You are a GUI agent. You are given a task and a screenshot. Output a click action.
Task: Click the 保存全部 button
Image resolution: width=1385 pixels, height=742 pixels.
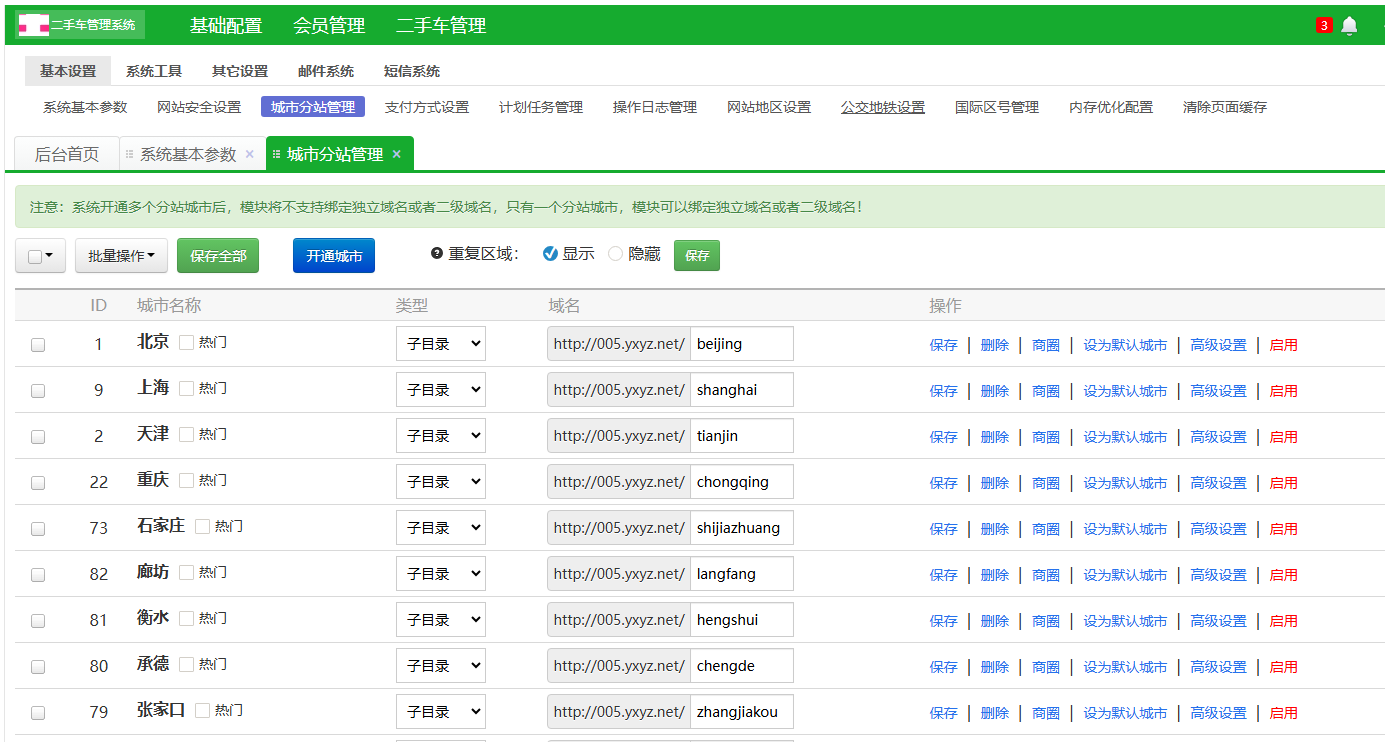point(218,256)
